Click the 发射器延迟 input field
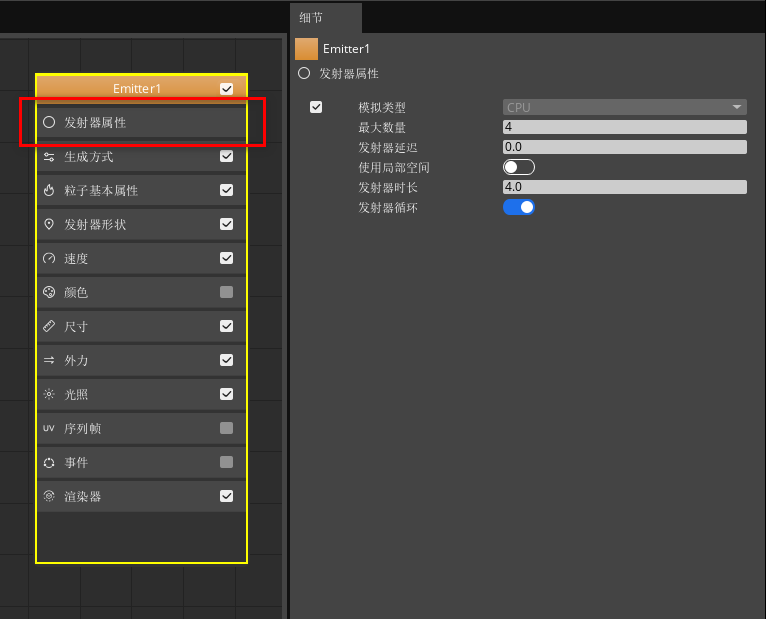Viewport: 766px width, 619px height. tap(625, 147)
